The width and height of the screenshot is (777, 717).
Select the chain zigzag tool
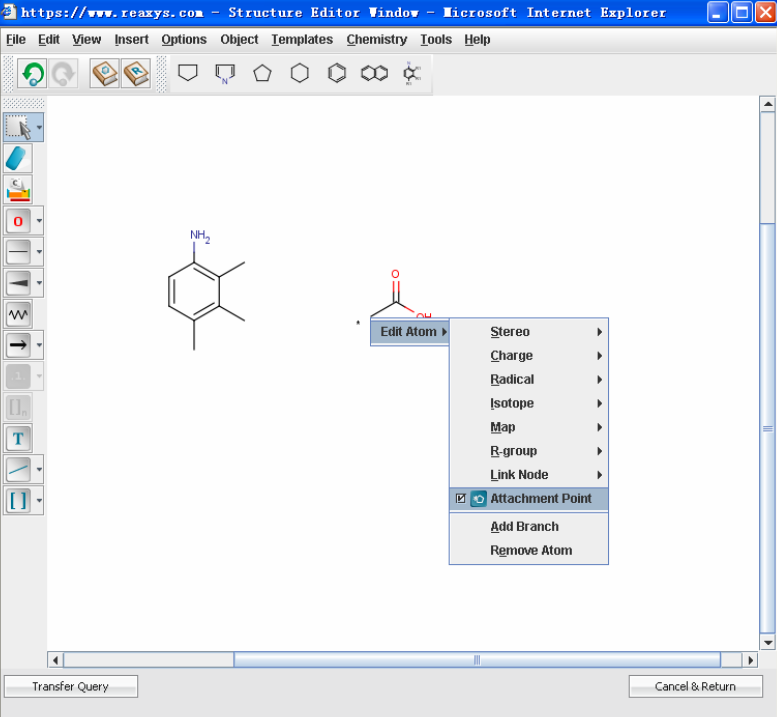pyautogui.click(x=18, y=314)
